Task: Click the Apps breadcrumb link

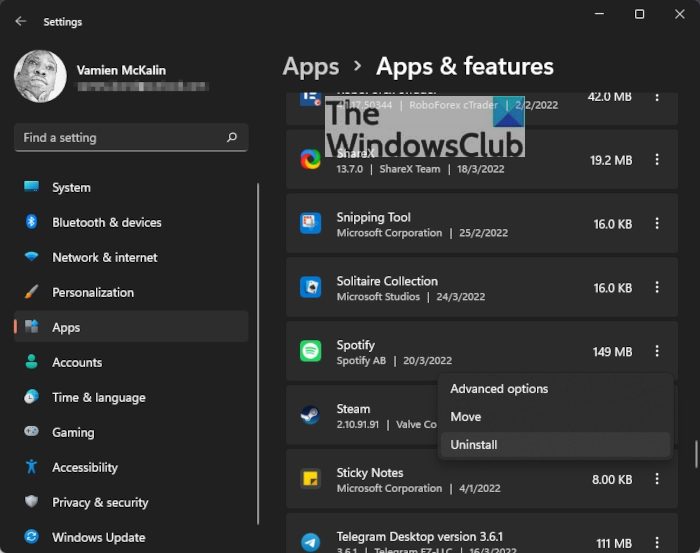Action: coord(311,67)
